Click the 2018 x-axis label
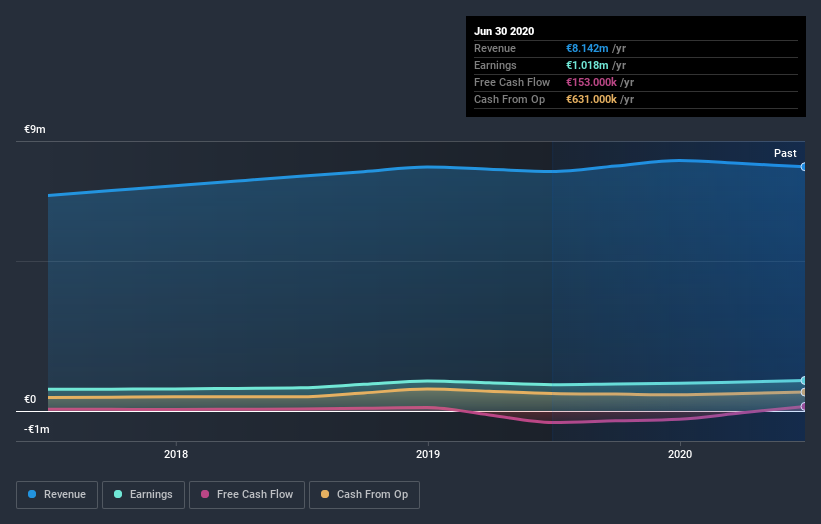This screenshot has height=524, width=821. click(x=176, y=454)
